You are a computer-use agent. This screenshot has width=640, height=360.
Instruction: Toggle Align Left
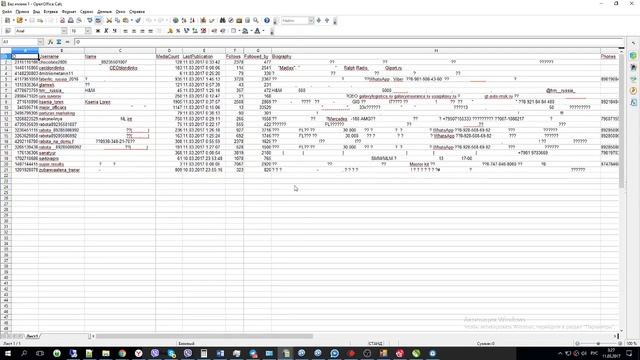[x=125, y=31]
